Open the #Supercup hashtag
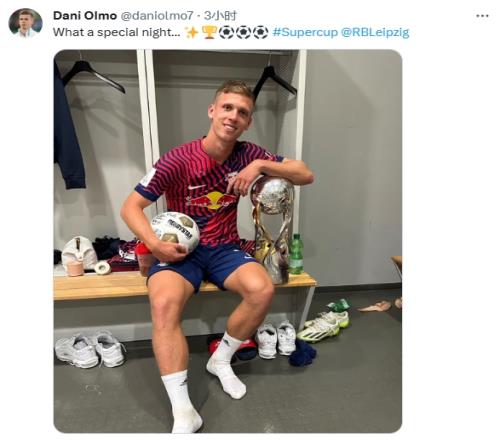 tap(305, 32)
